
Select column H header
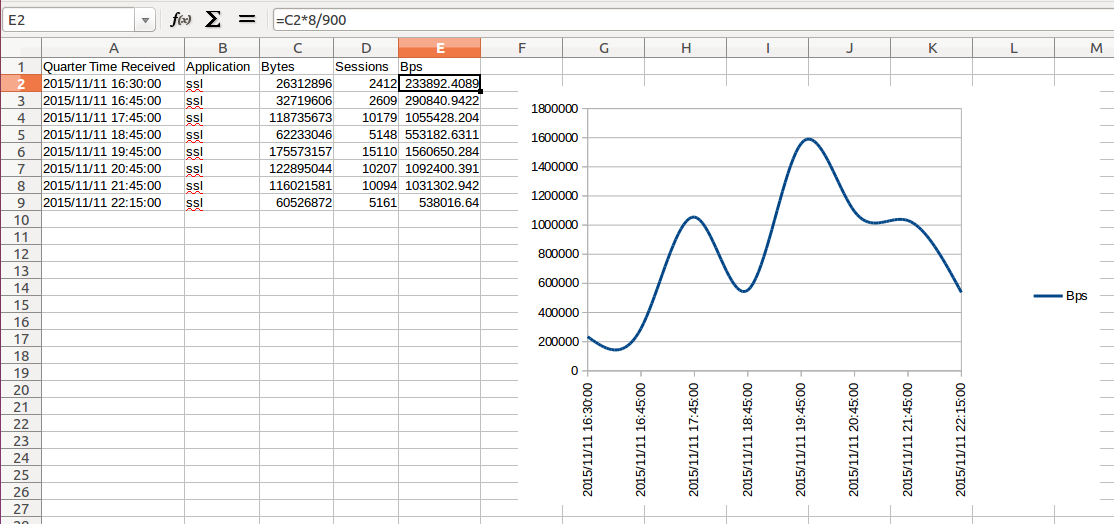(x=685, y=48)
